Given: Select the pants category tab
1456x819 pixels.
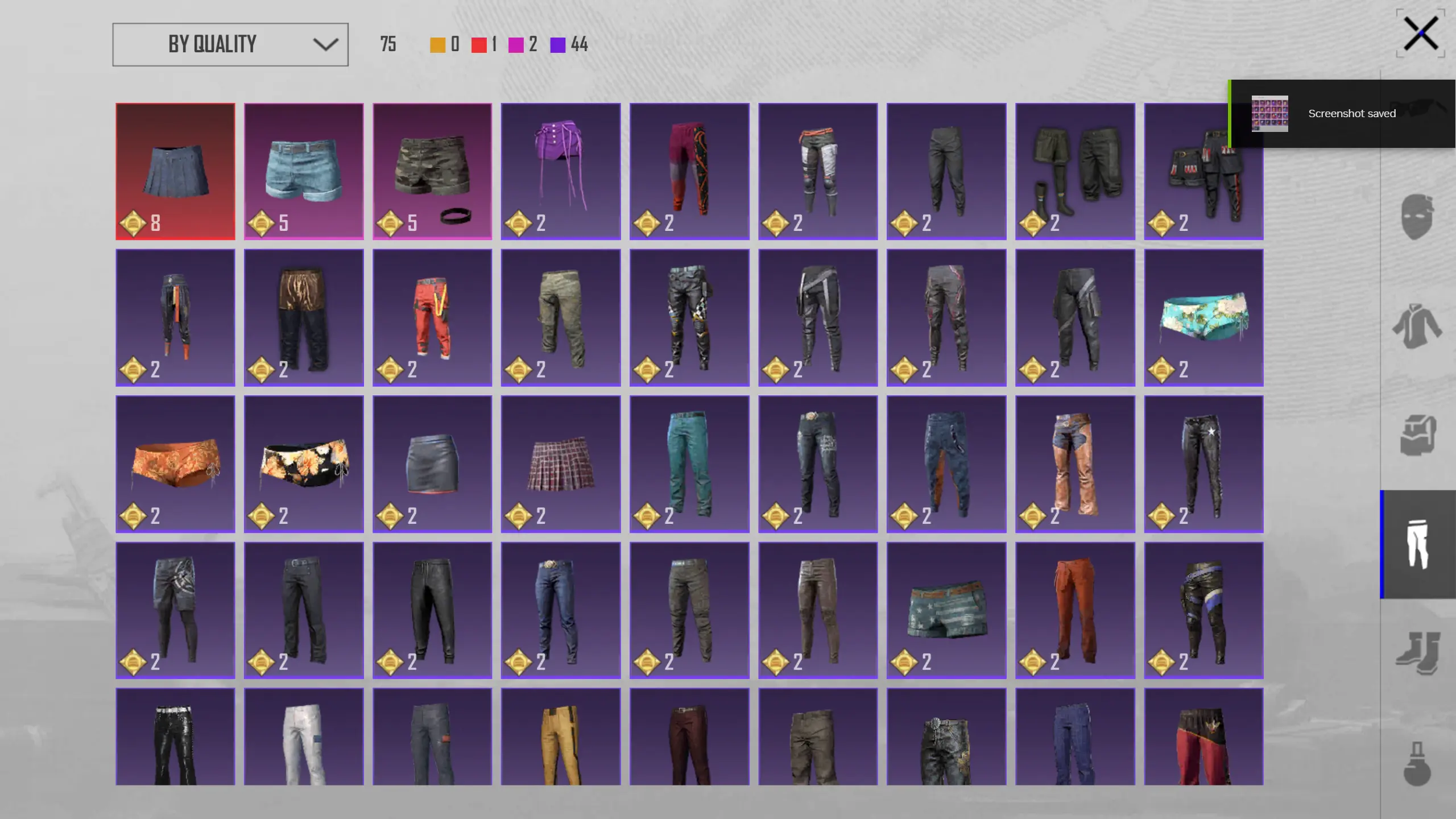Looking at the screenshot, I should click(x=1417, y=544).
